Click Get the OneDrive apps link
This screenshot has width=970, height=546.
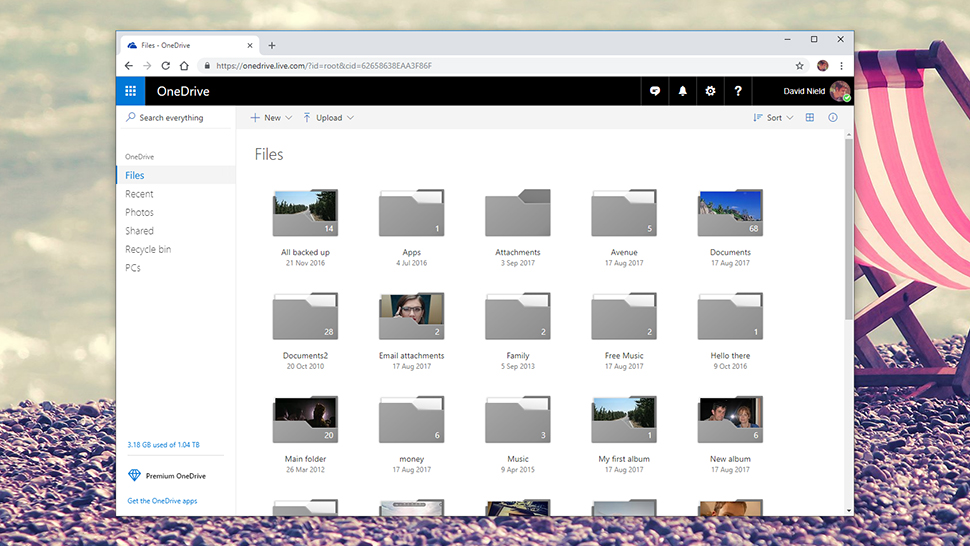coord(162,501)
